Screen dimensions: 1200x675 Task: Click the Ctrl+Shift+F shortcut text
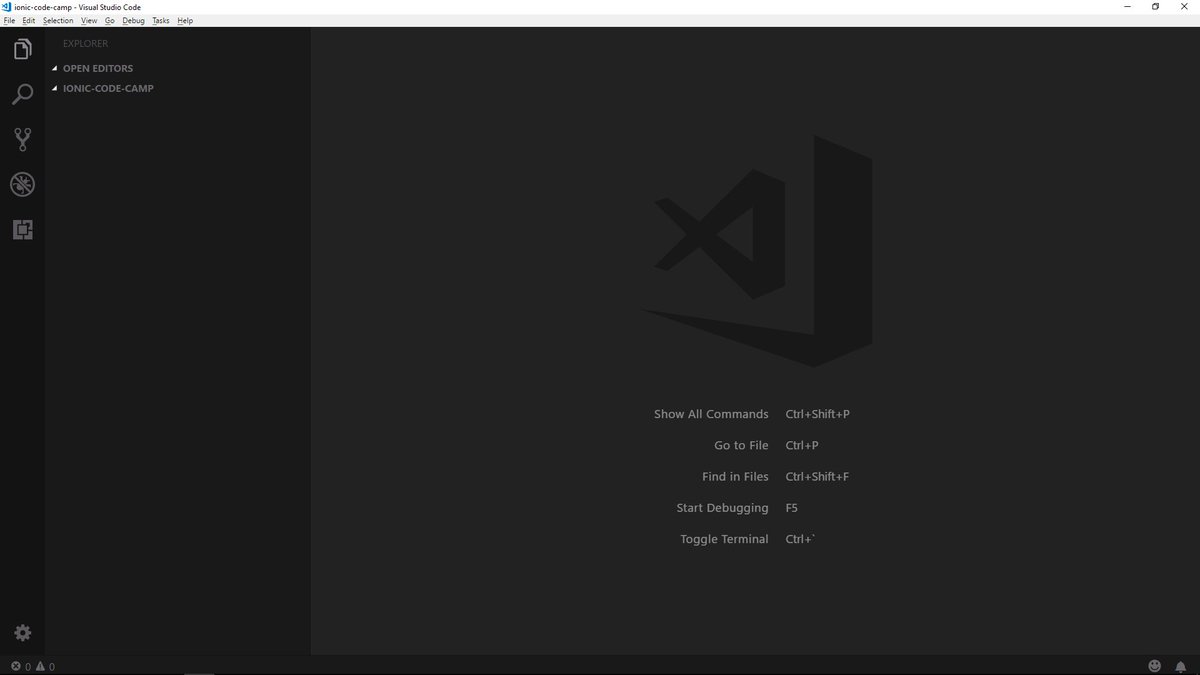point(817,477)
